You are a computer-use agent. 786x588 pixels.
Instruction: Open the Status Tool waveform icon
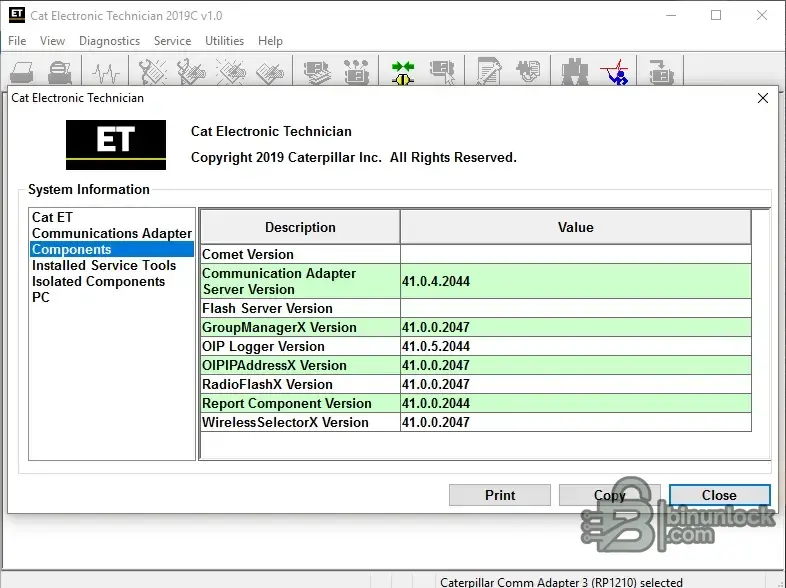[x=106, y=72]
